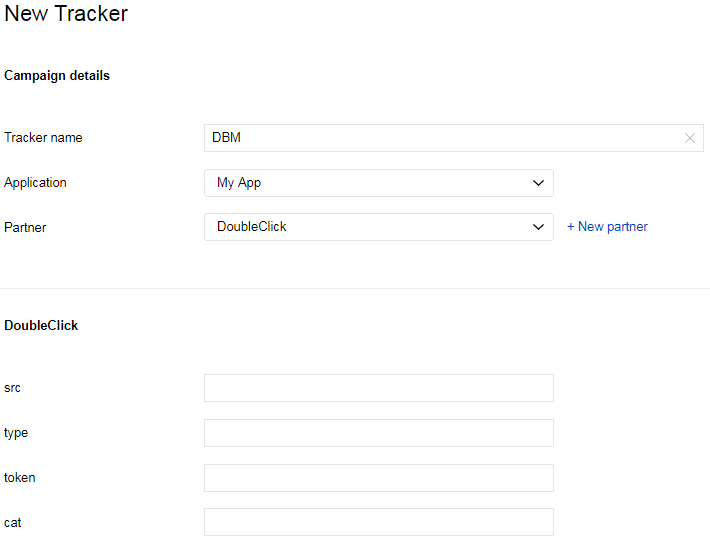
Task: Focus the Tracker name input containing DBM
Action: tap(440, 138)
